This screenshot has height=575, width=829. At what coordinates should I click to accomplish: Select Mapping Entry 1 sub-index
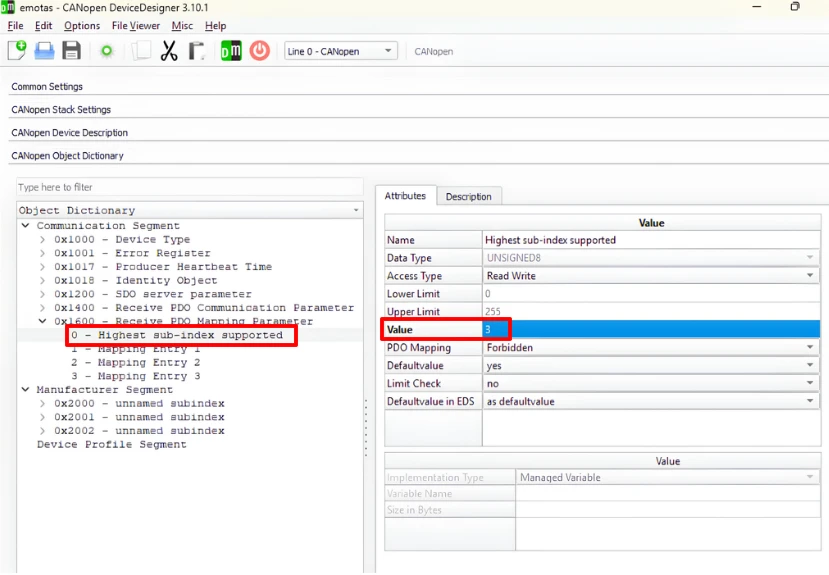point(136,349)
